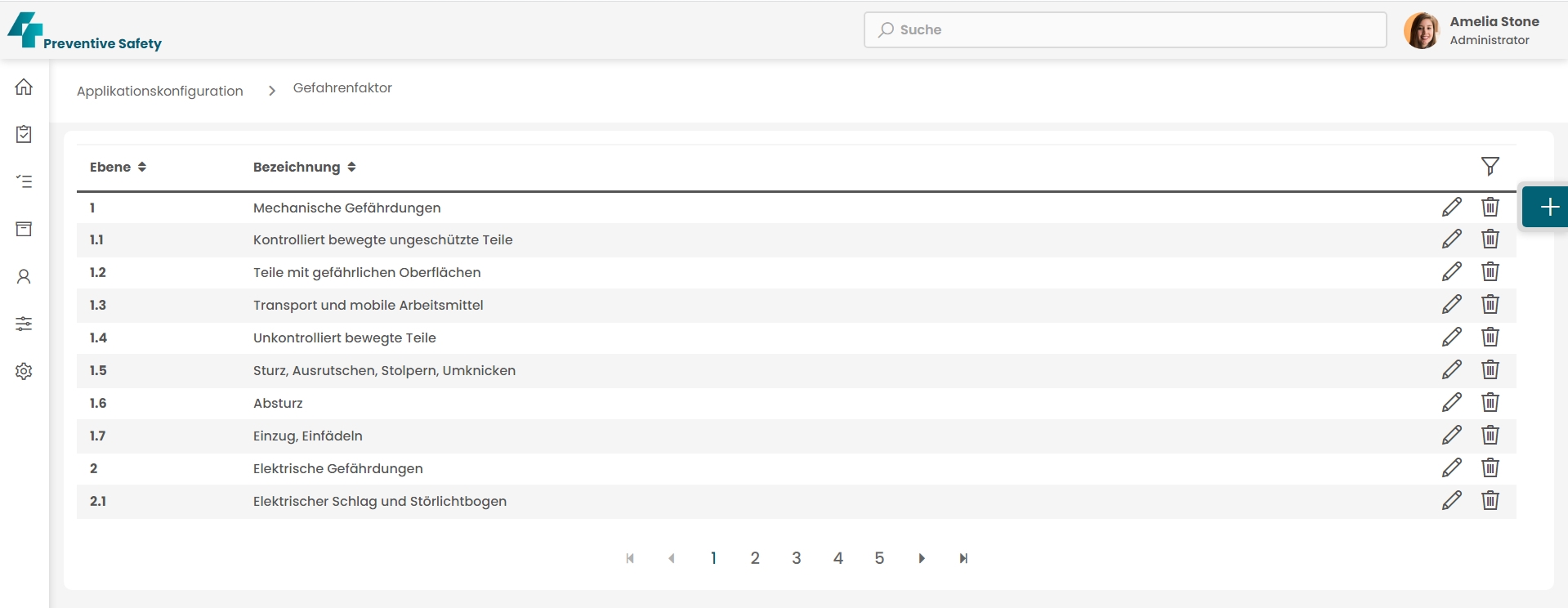Edit the Elektrische Gefährdungen row

[x=1451, y=468]
